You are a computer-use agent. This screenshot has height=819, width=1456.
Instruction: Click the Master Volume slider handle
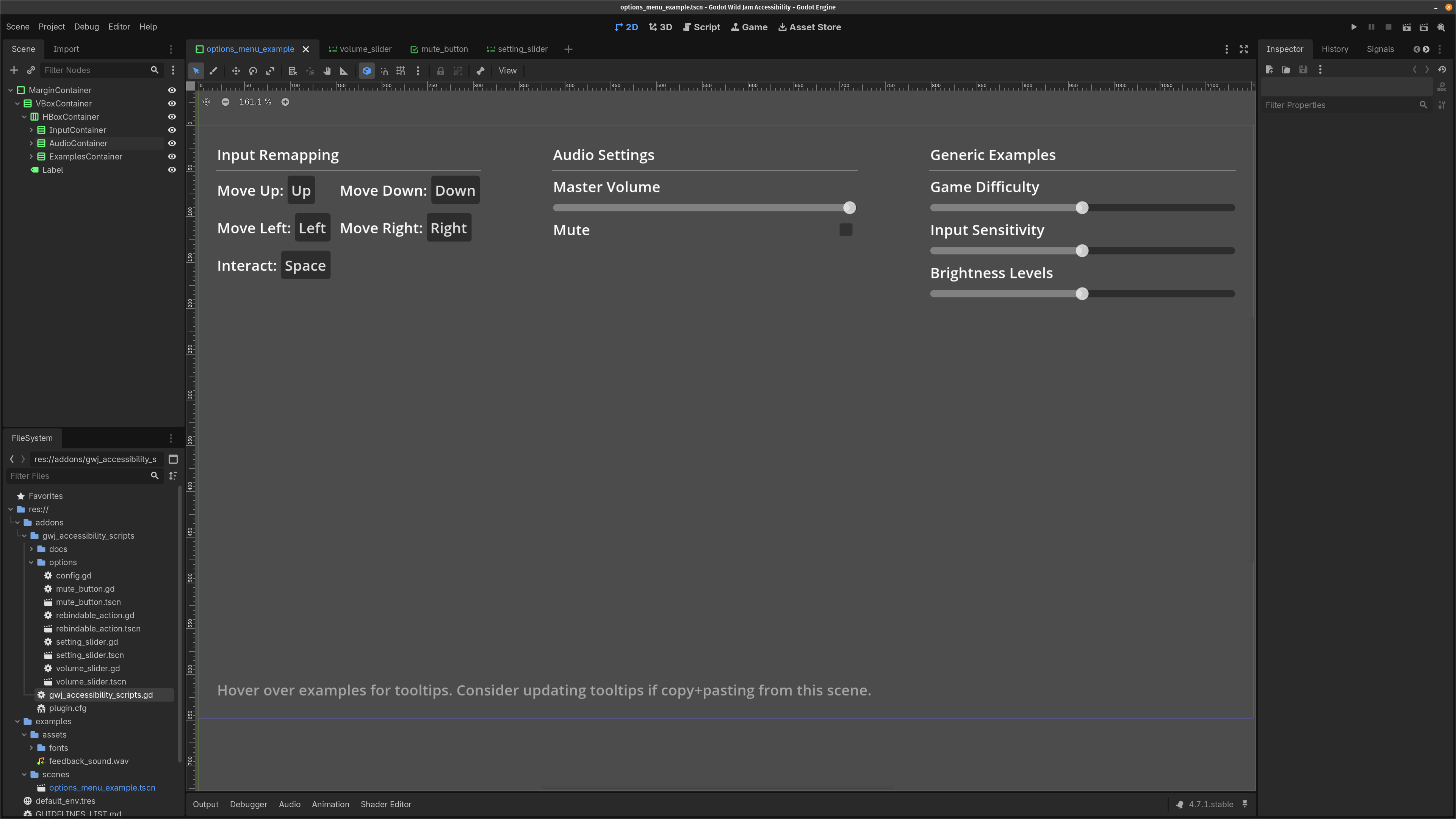point(849,208)
